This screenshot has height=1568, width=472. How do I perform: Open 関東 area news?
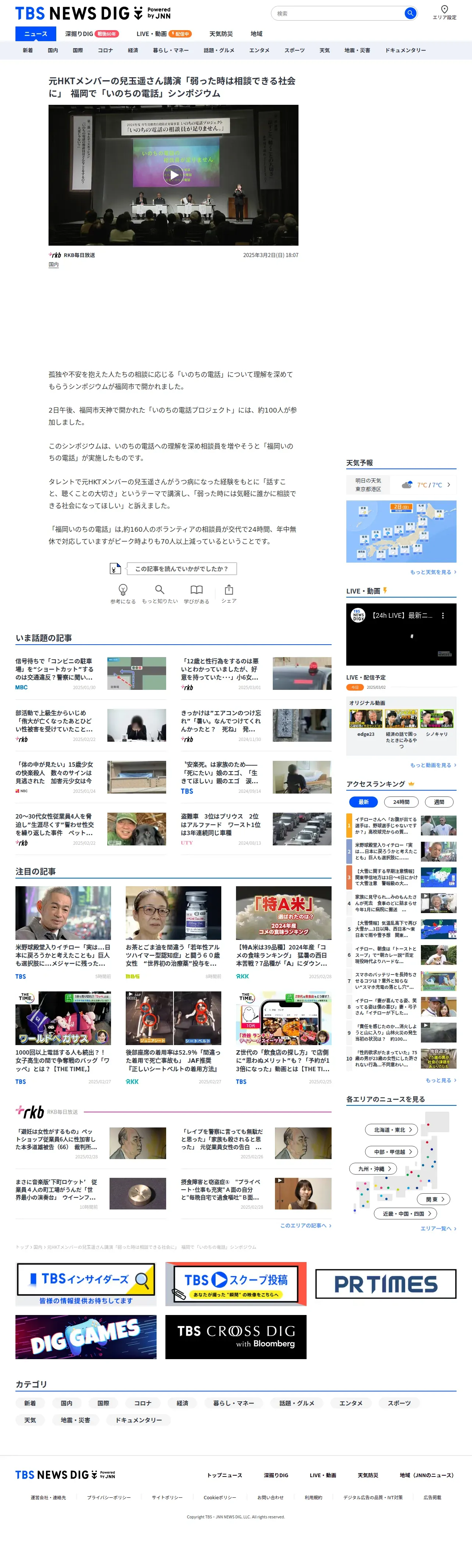pos(434,1199)
